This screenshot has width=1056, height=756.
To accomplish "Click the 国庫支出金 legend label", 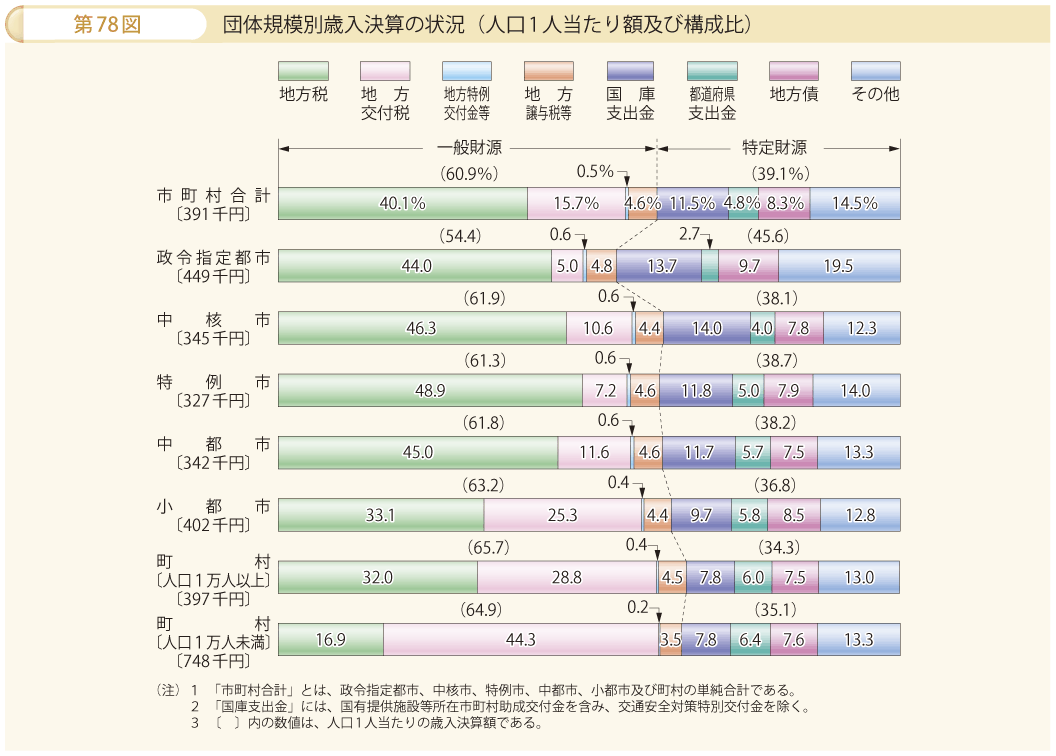I will click(x=630, y=104).
